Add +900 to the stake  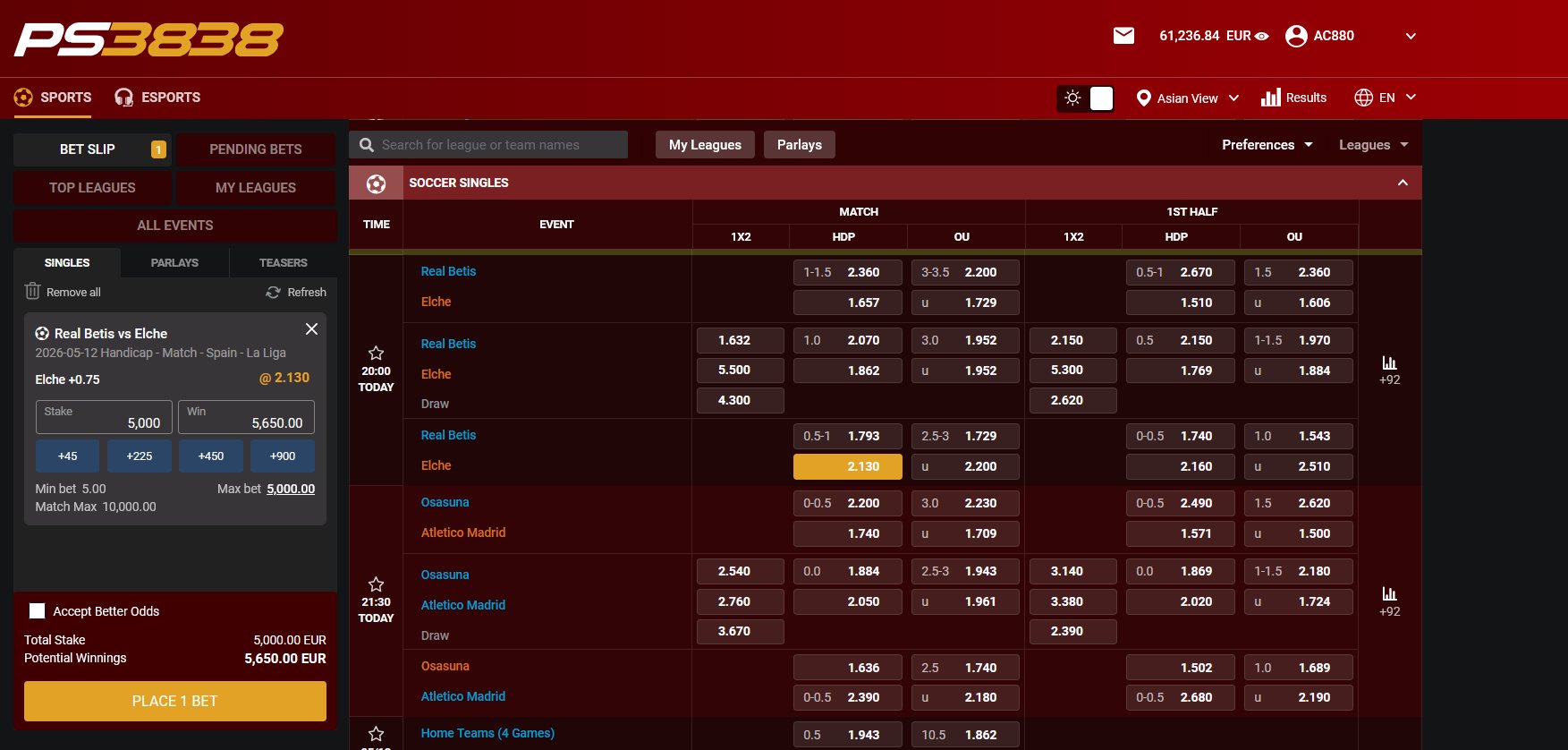(283, 456)
